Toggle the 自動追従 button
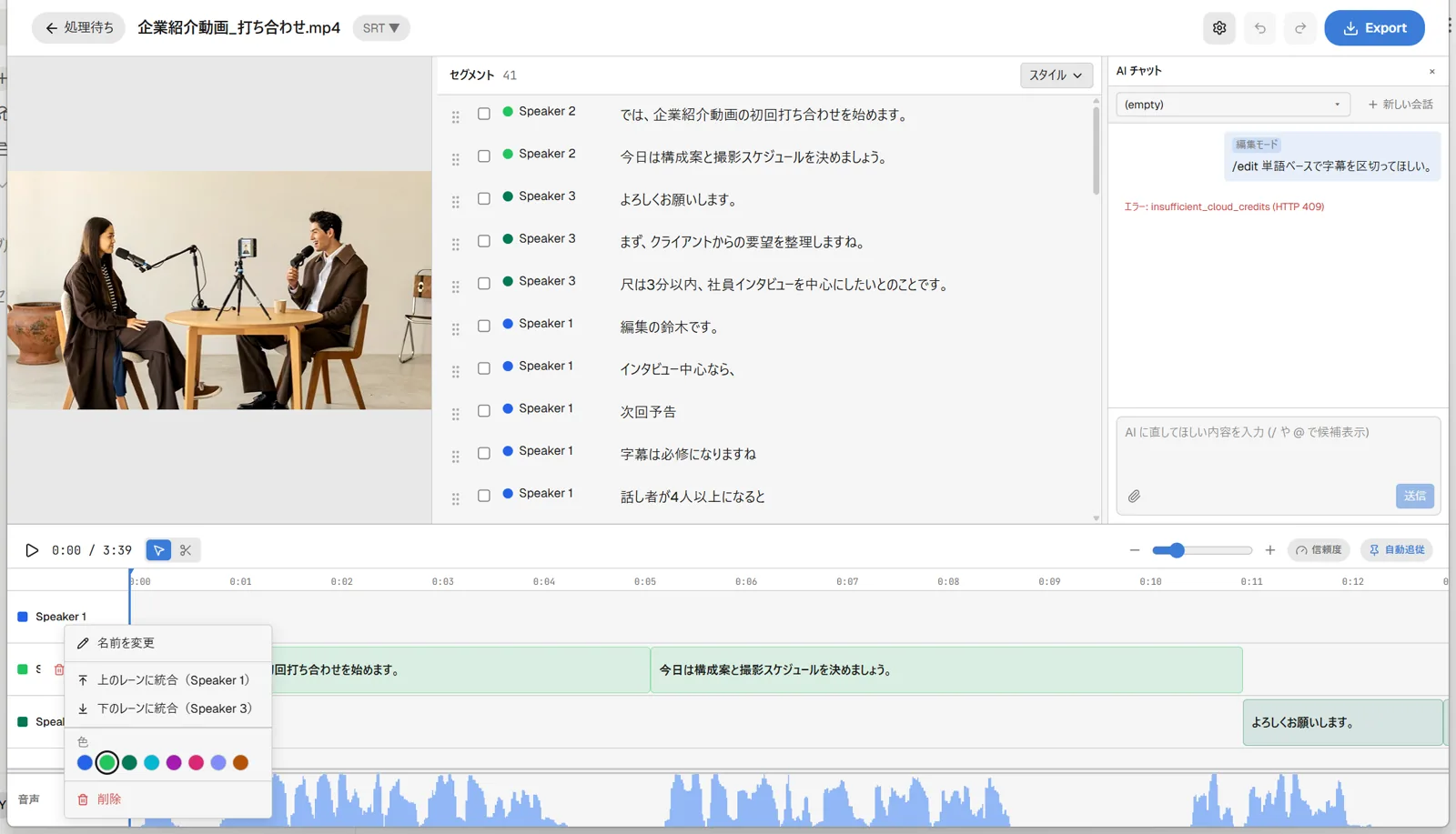Image resolution: width=1456 pixels, height=834 pixels. pos(1397,550)
